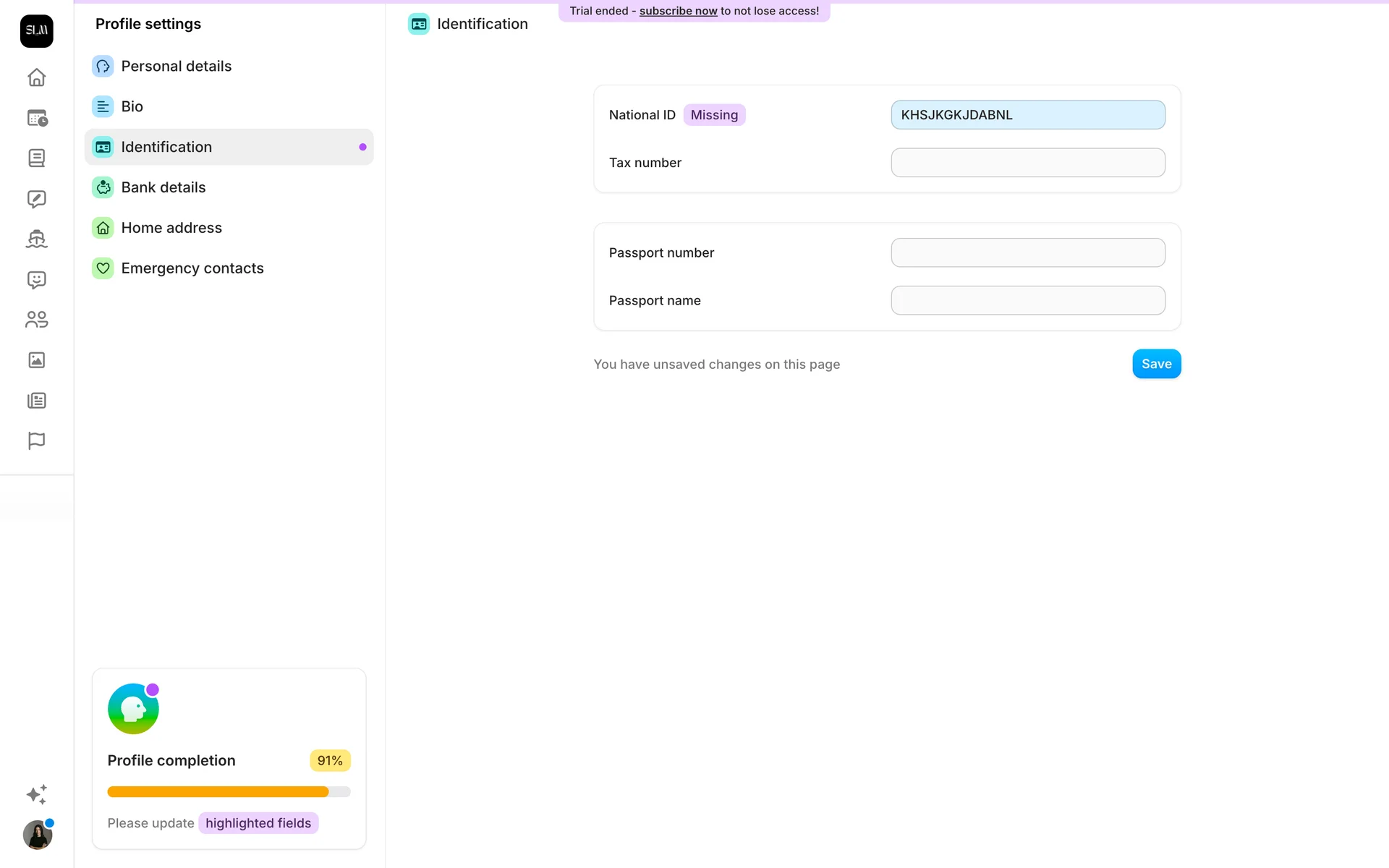This screenshot has height=868, width=1389.
Task: Click into the Passport number field
Action: pos(1027,252)
